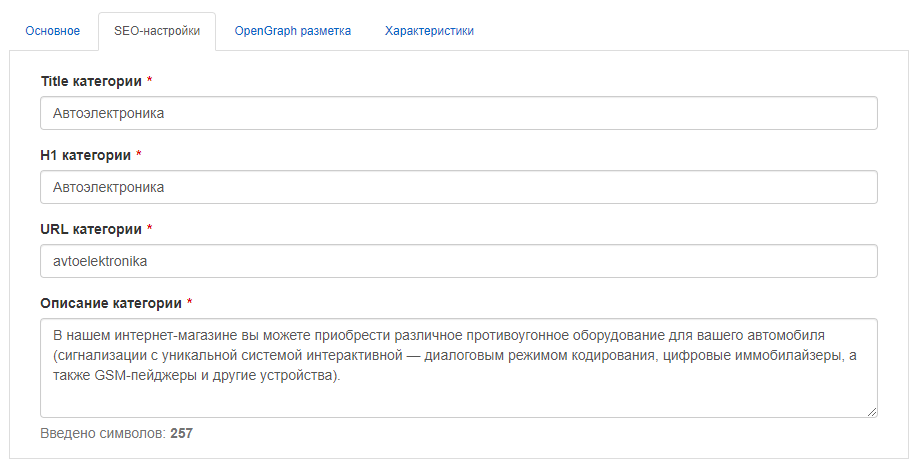Select the SEO-настройки tab
The image size is (920, 476).
(157, 31)
